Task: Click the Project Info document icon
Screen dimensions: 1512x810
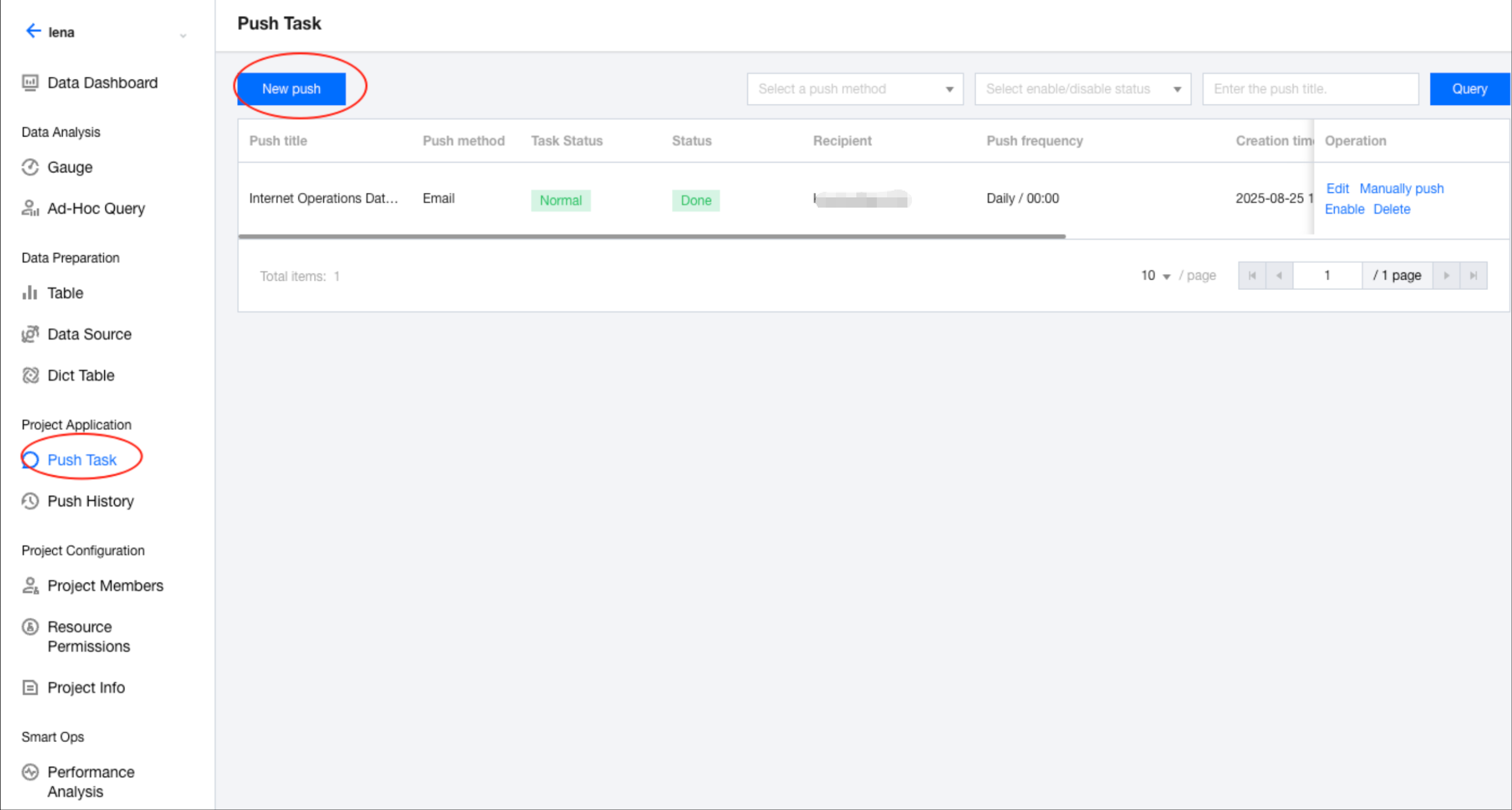Action: point(30,687)
